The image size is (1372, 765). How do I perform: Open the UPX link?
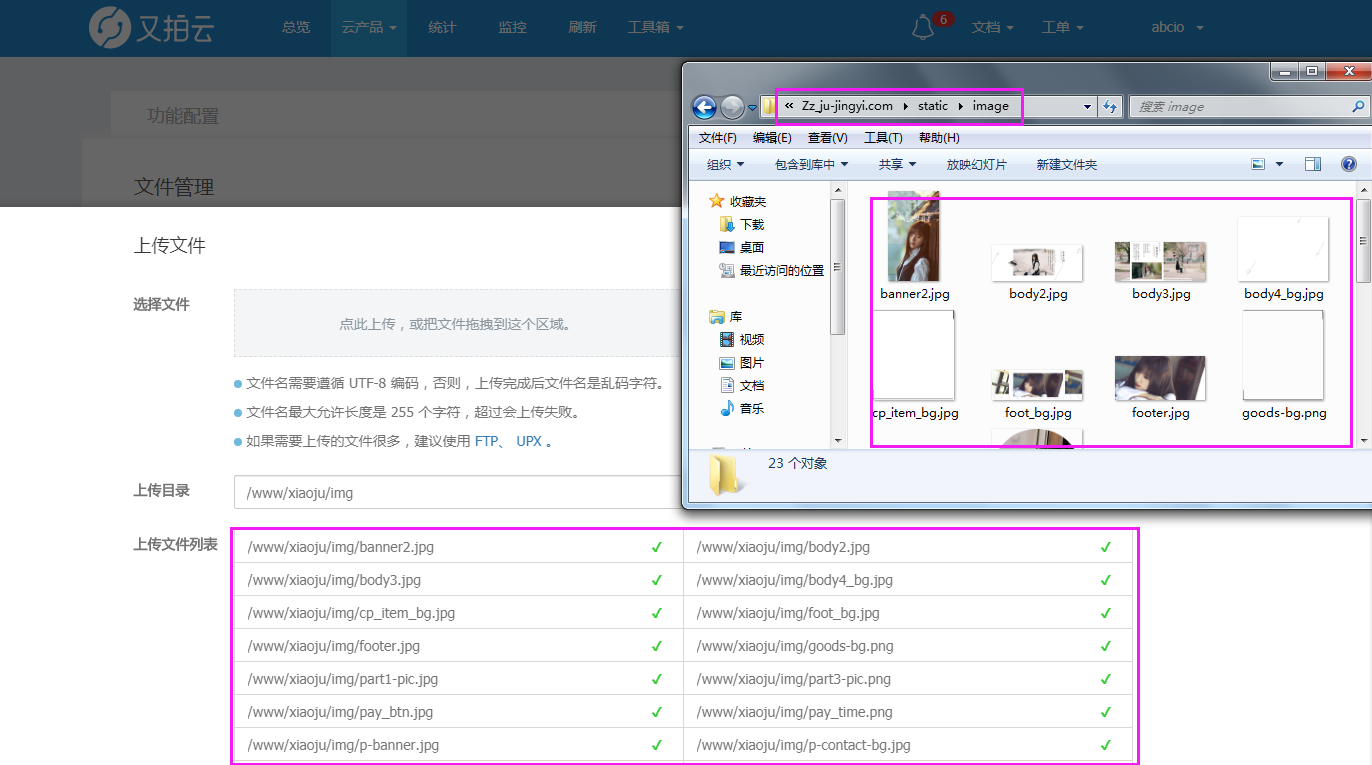point(529,441)
